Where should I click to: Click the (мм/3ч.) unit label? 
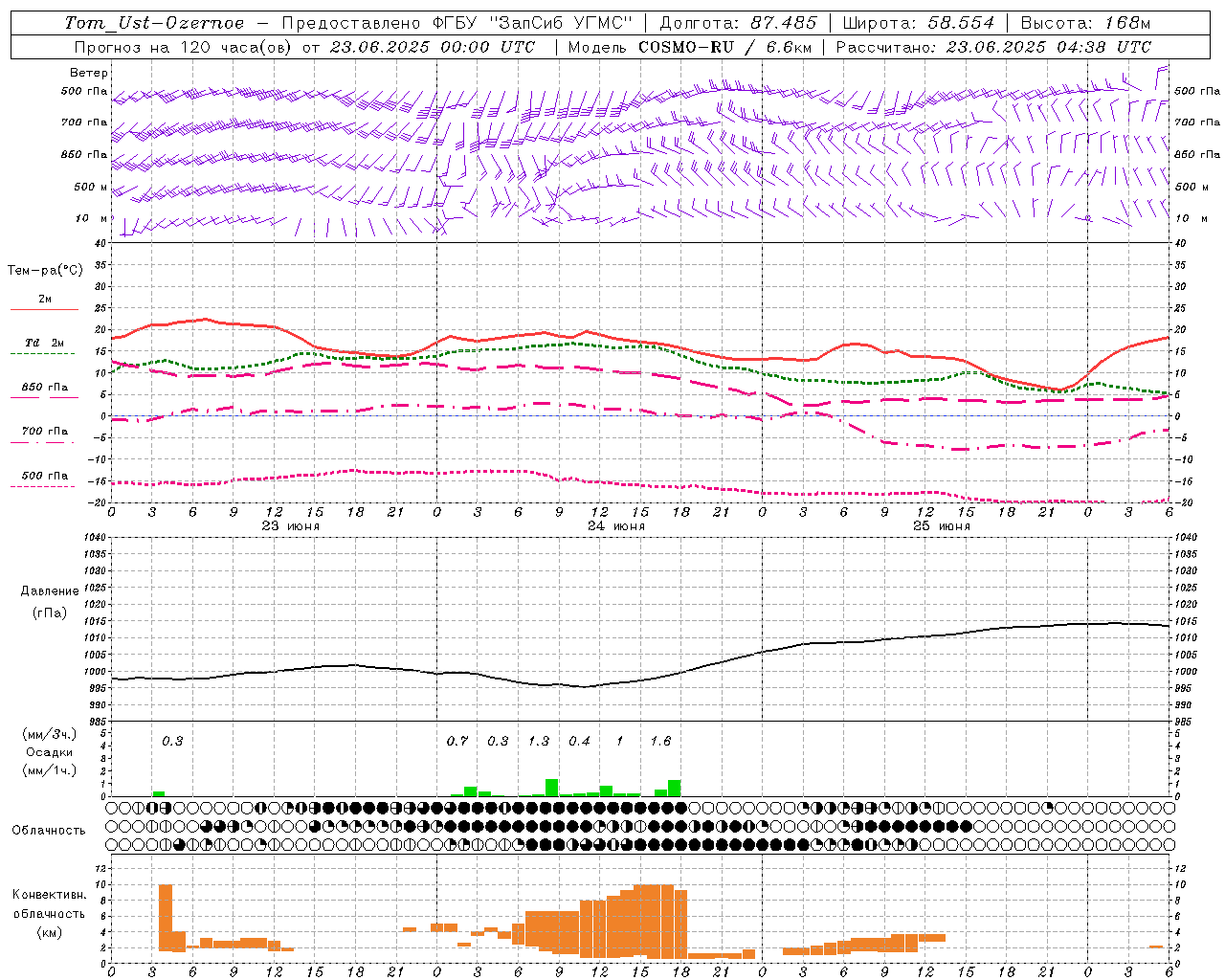click(50, 735)
